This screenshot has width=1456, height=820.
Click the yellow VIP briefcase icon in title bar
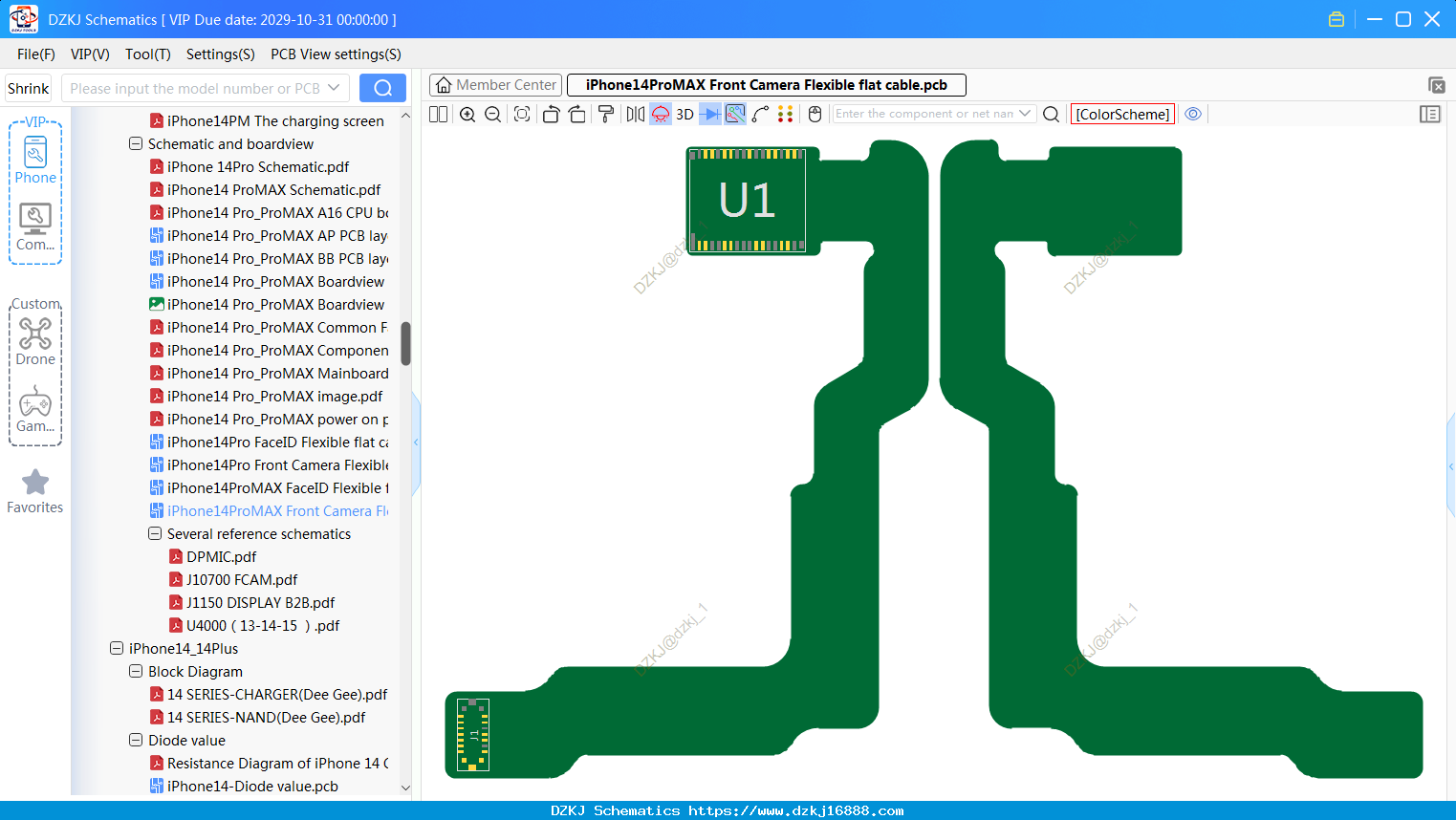[x=1336, y=19]
